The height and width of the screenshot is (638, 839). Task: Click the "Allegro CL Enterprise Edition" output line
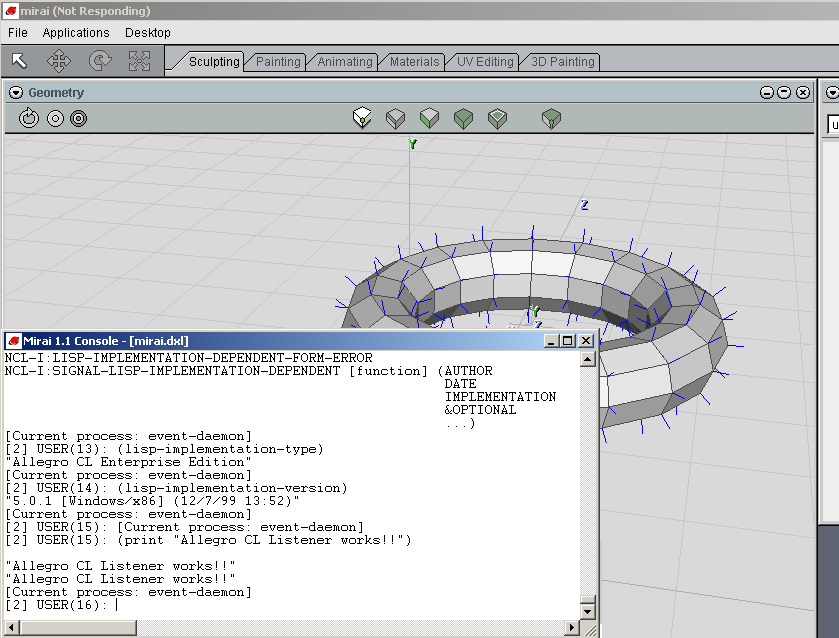coord(128,462)
